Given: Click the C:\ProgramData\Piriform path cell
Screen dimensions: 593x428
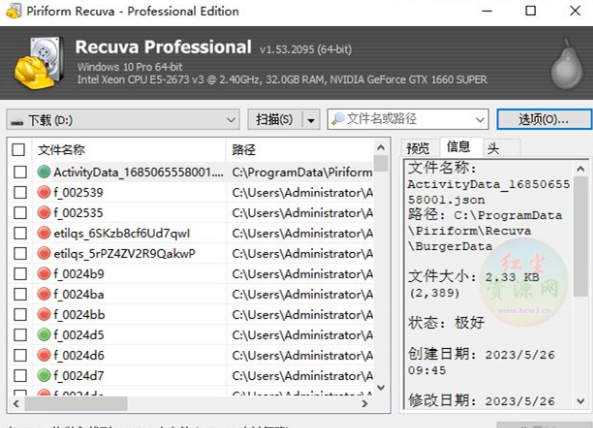Looking at the screenshot, I should [x=302, y=172].
